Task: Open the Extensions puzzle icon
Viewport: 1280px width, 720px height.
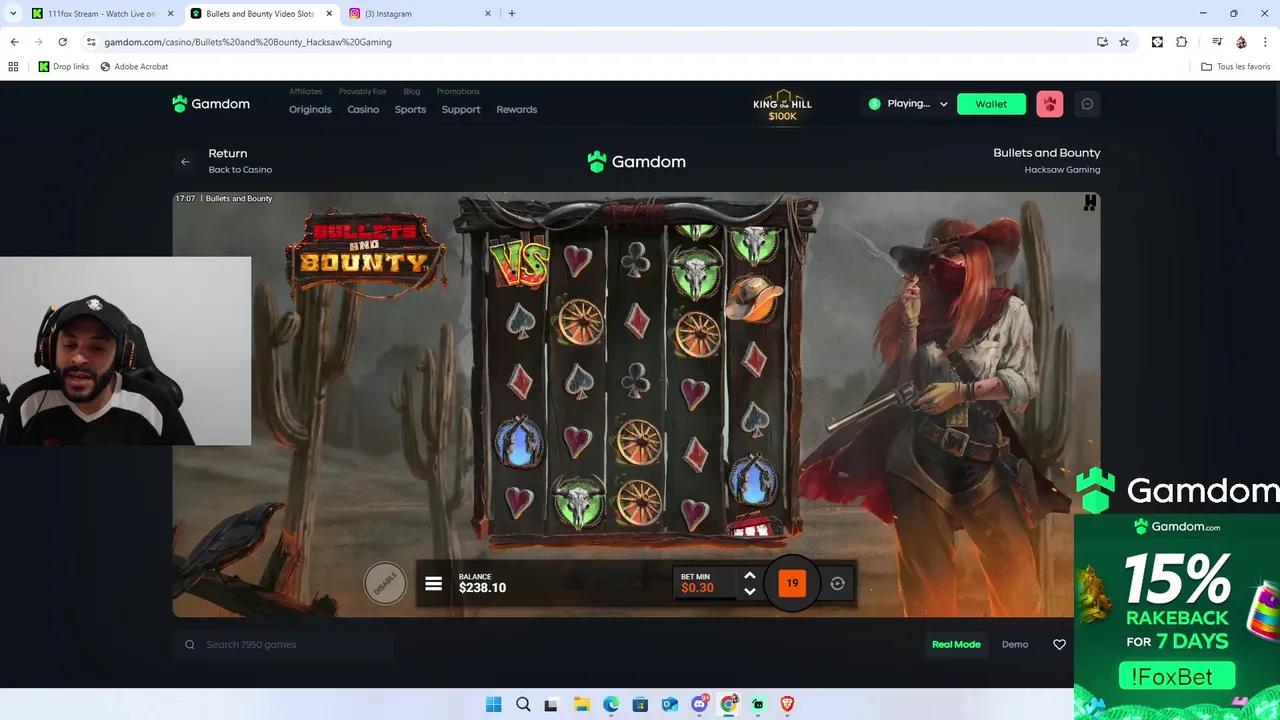Action: (x=1181, y=42)
